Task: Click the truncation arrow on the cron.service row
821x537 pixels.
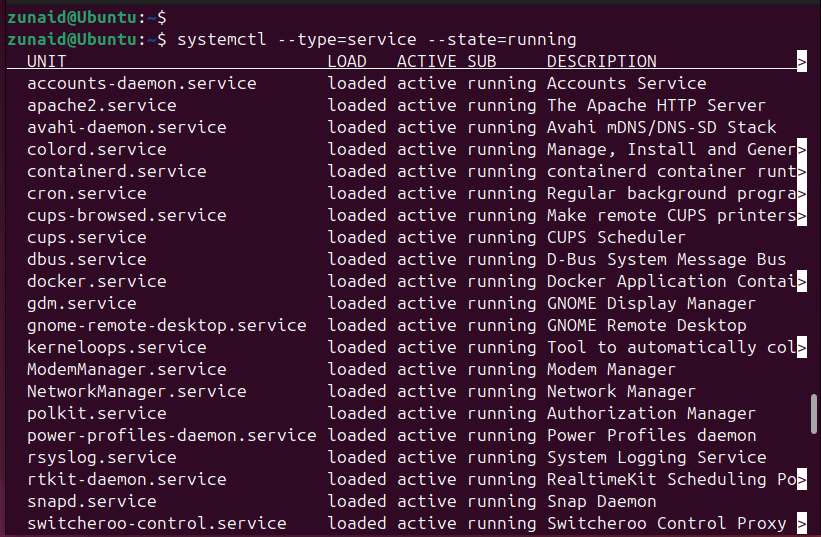Action: pyautogui.click(x=801, y=194)
